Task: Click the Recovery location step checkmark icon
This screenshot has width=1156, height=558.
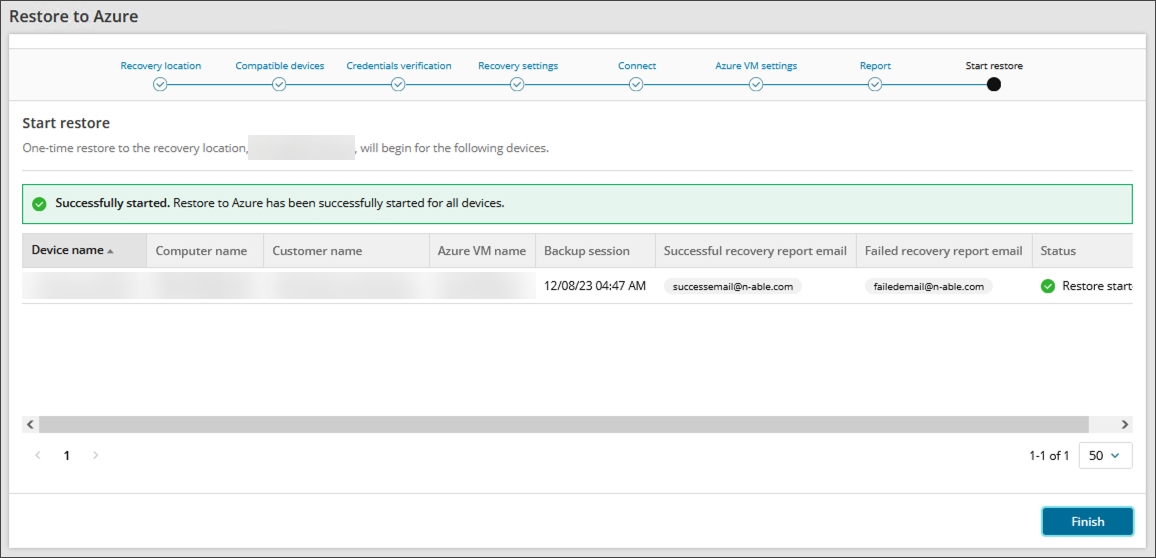Action: click(160, 85)
